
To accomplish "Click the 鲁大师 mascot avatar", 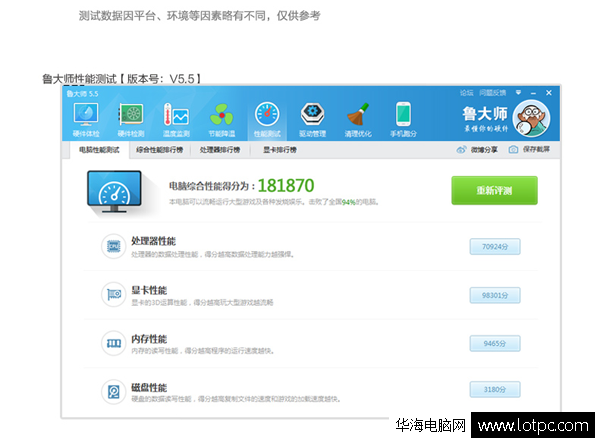I will pos(532,118).
